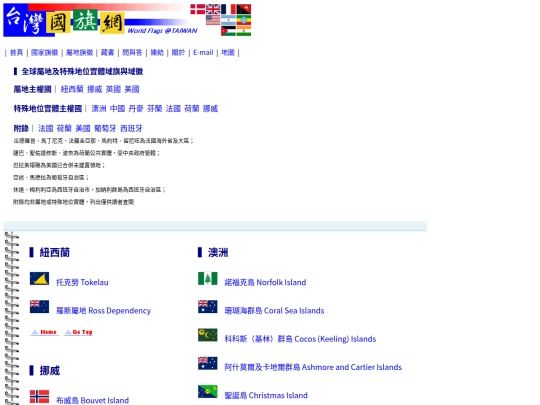
Task: Click the Home button under 紐西蘭 section
Action: pos(45,332)
